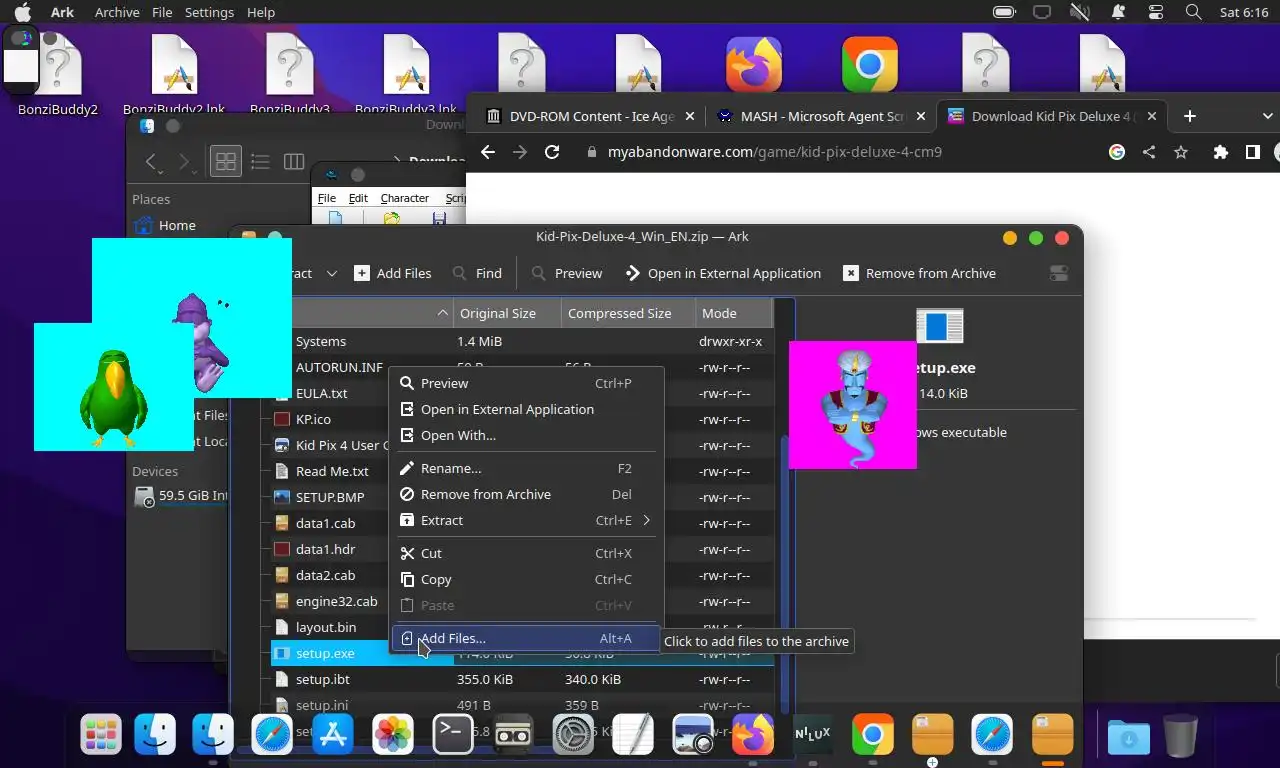This screenshot has height=768, width=1280.
Task: Click Preview in the Ark toolbar
Action: tap(566, 273)
